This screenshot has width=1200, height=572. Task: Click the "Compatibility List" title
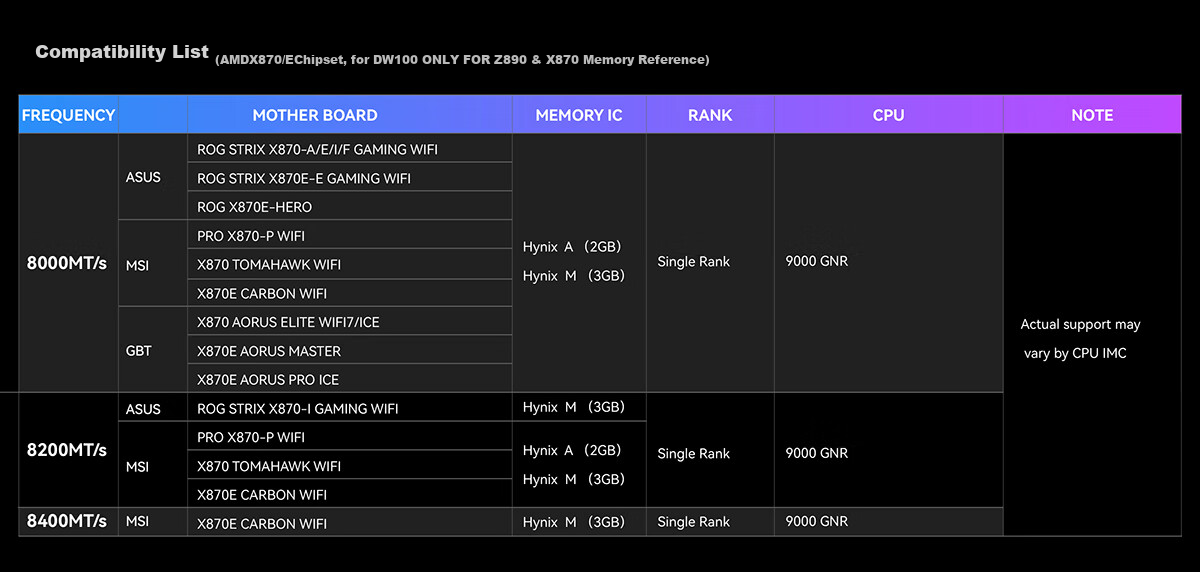(x=122, y=52)
